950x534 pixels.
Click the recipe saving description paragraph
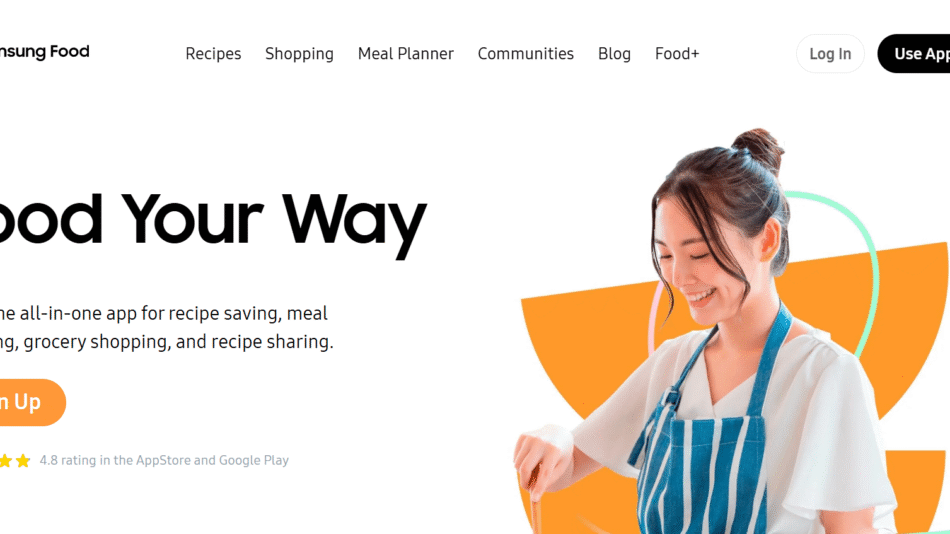click(x=167, y=327)
